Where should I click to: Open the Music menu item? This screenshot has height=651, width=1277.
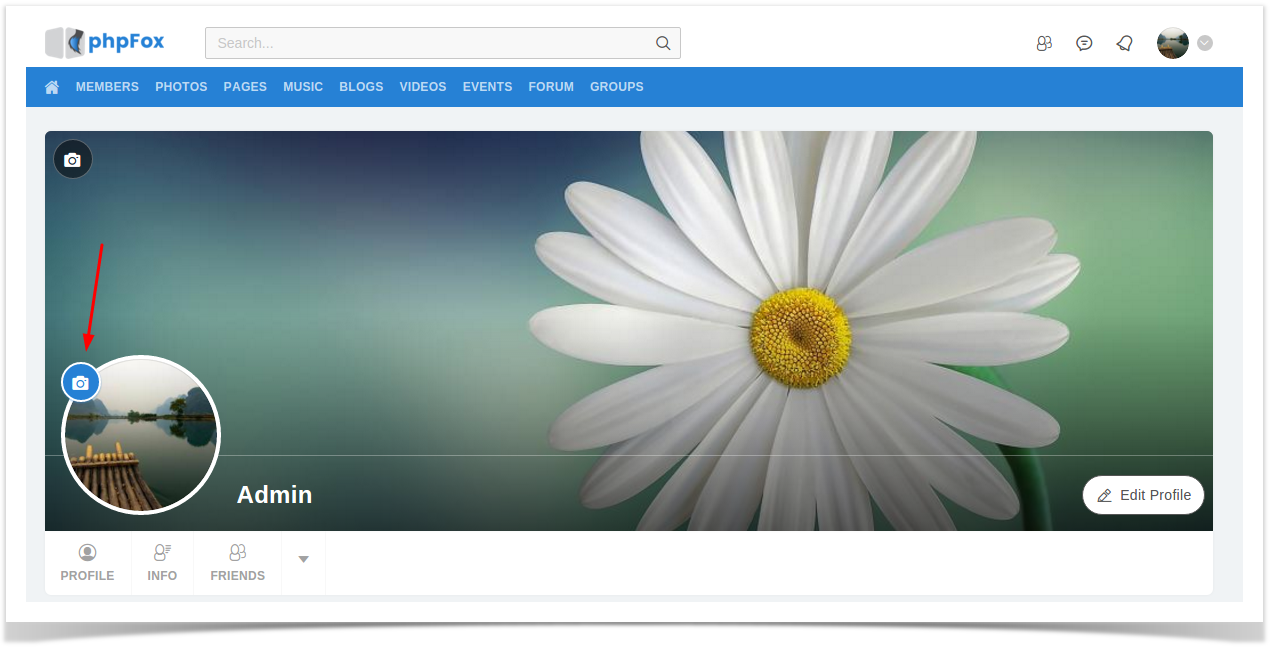pos(303,87)
